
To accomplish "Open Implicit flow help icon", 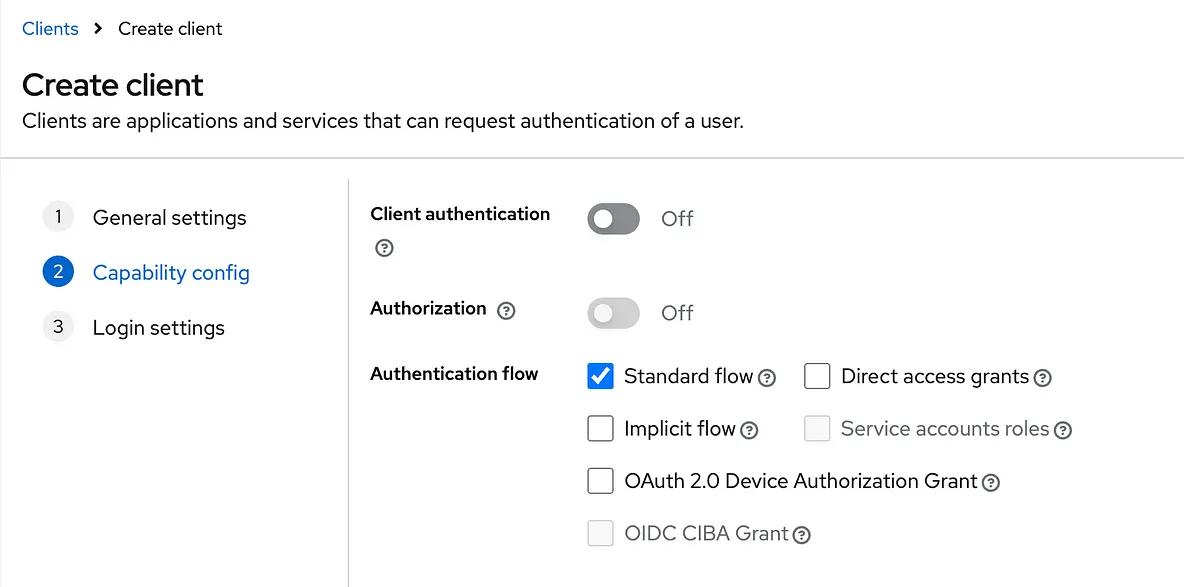I will point(749,431).
